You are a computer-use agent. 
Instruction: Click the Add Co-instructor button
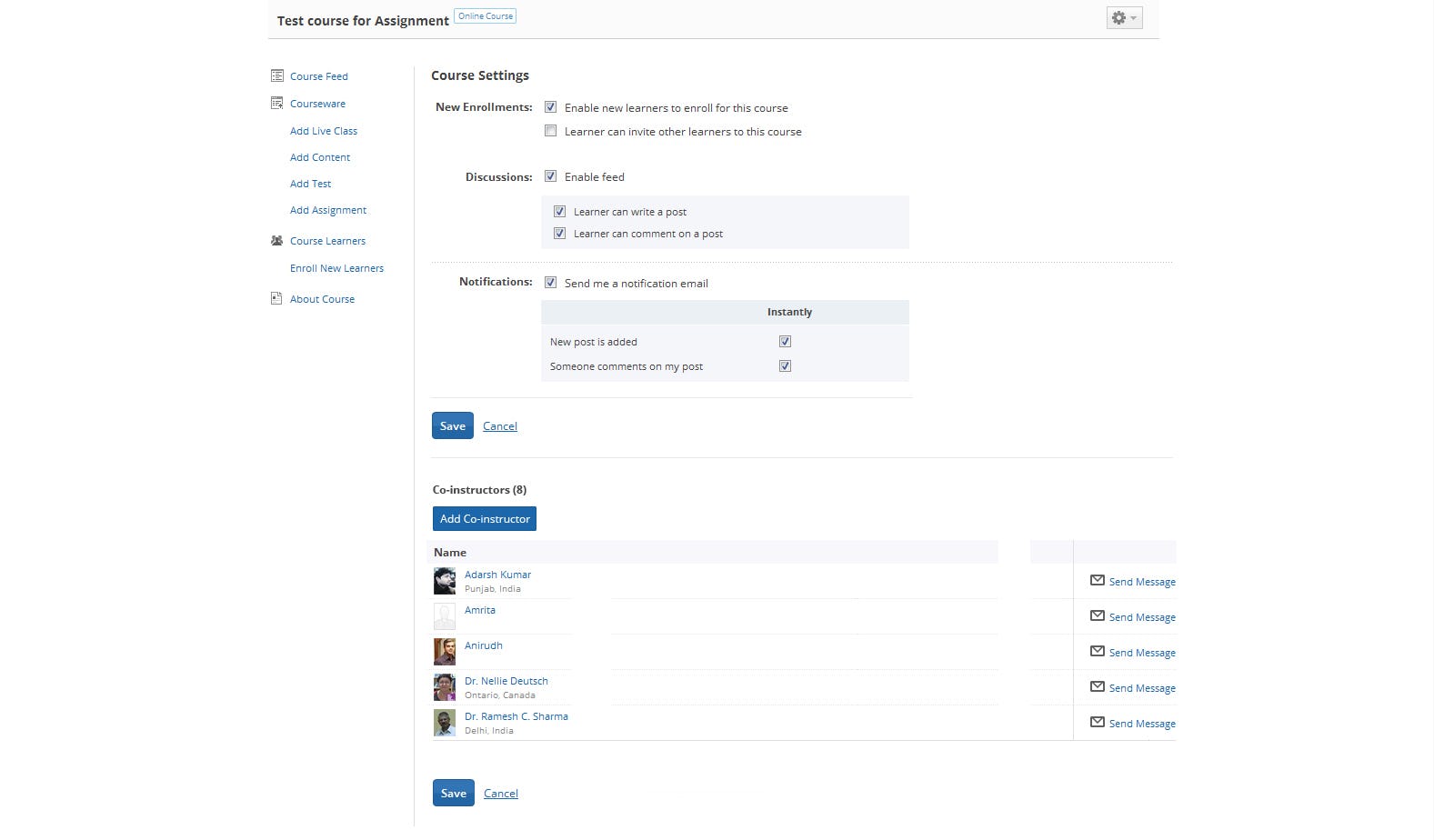coord(484,519)
